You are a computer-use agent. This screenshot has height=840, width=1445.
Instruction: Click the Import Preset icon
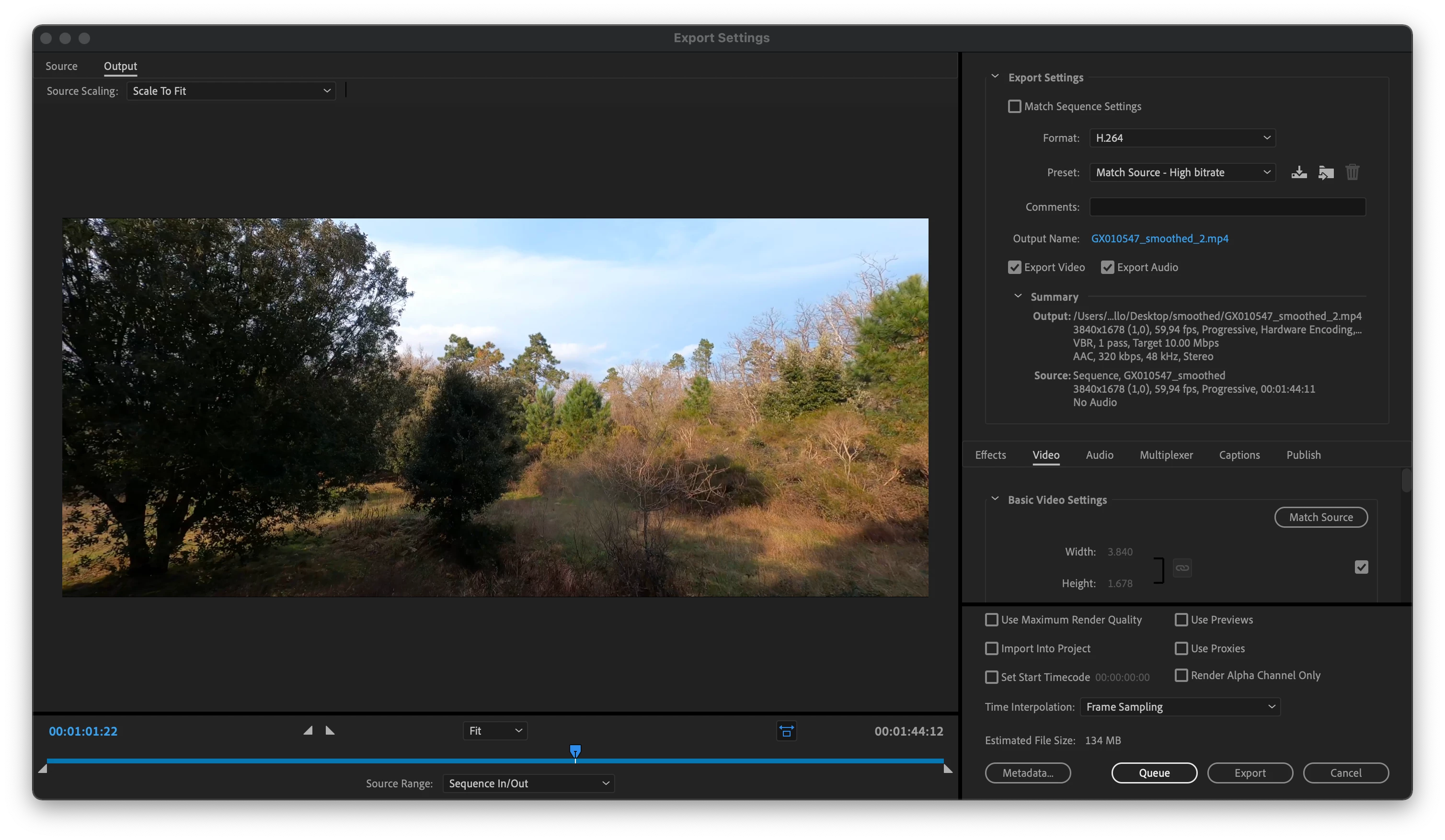click(x=1326, y=172)
